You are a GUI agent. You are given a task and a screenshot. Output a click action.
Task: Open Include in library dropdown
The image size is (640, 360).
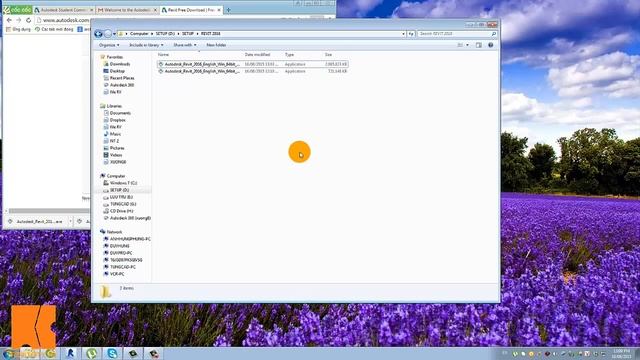(x=146, y=45)
